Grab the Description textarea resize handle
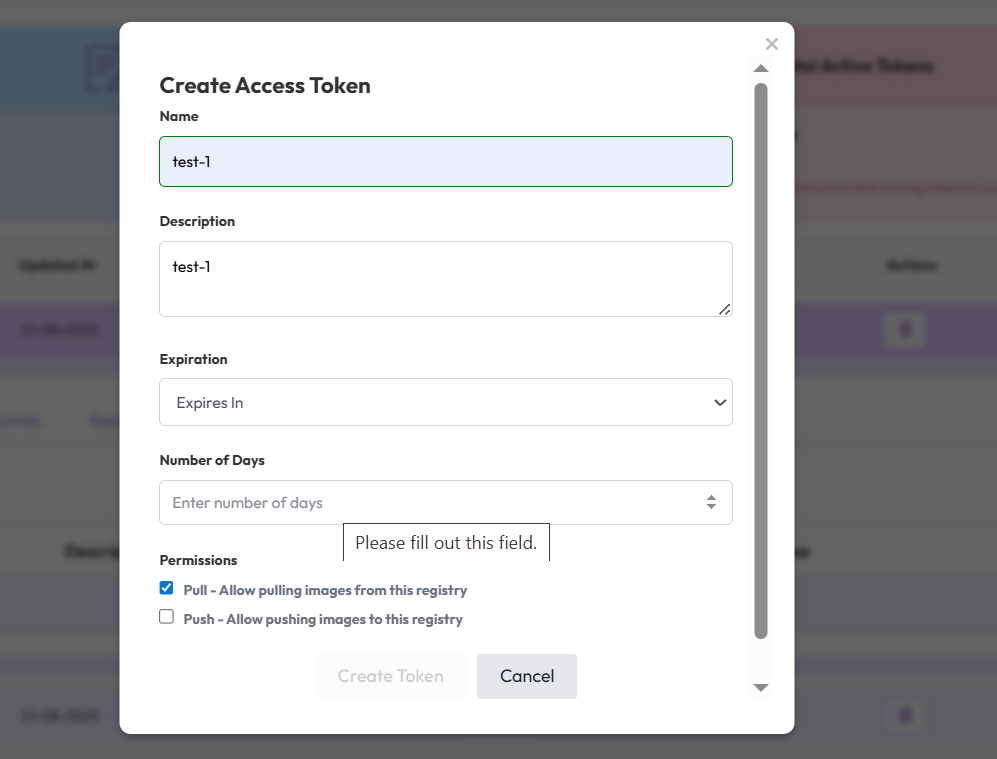 725,310
